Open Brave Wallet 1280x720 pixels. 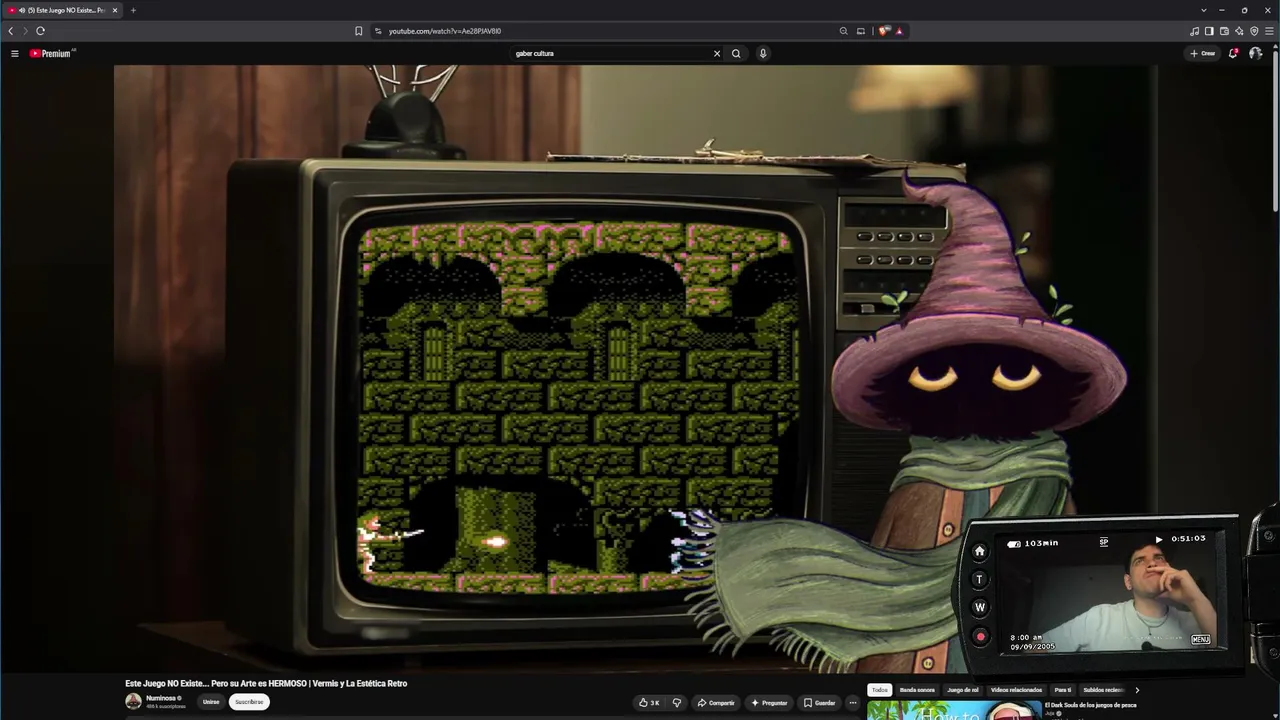pos(1224,31)
